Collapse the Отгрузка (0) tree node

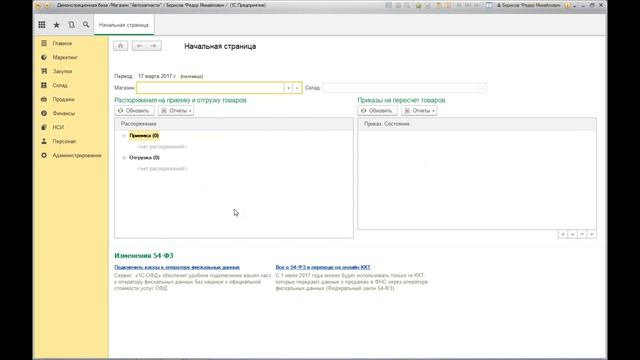124,158
